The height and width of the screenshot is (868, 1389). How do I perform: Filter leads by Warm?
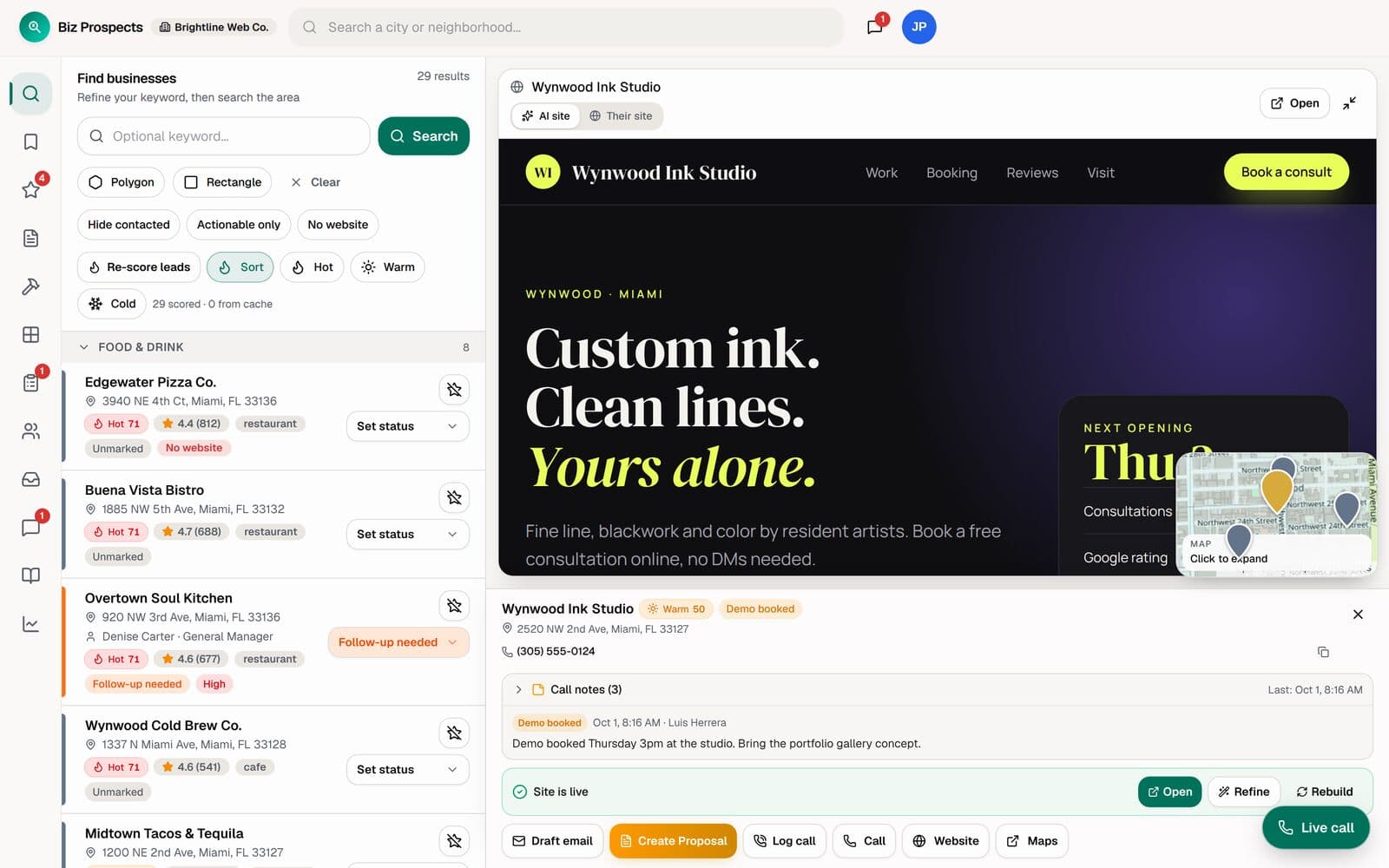[x=388, y=267]
